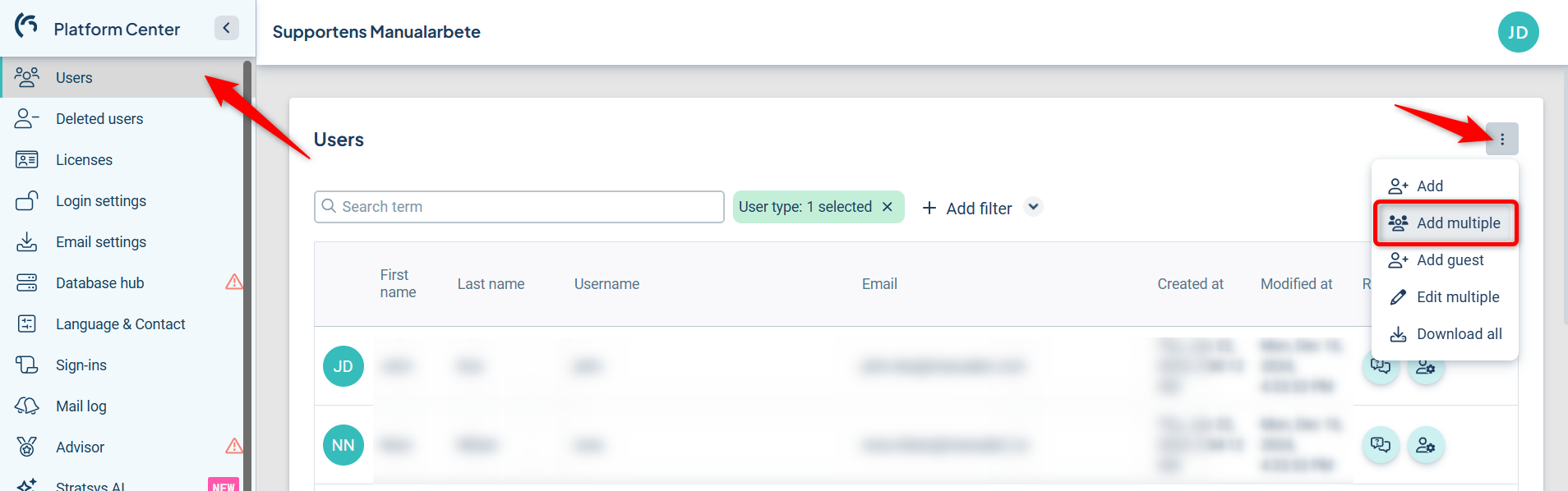The height and width of the screenshot is (491, 1568).
Task: Click Add in the options menu
Action: (x=1429, y=186)
